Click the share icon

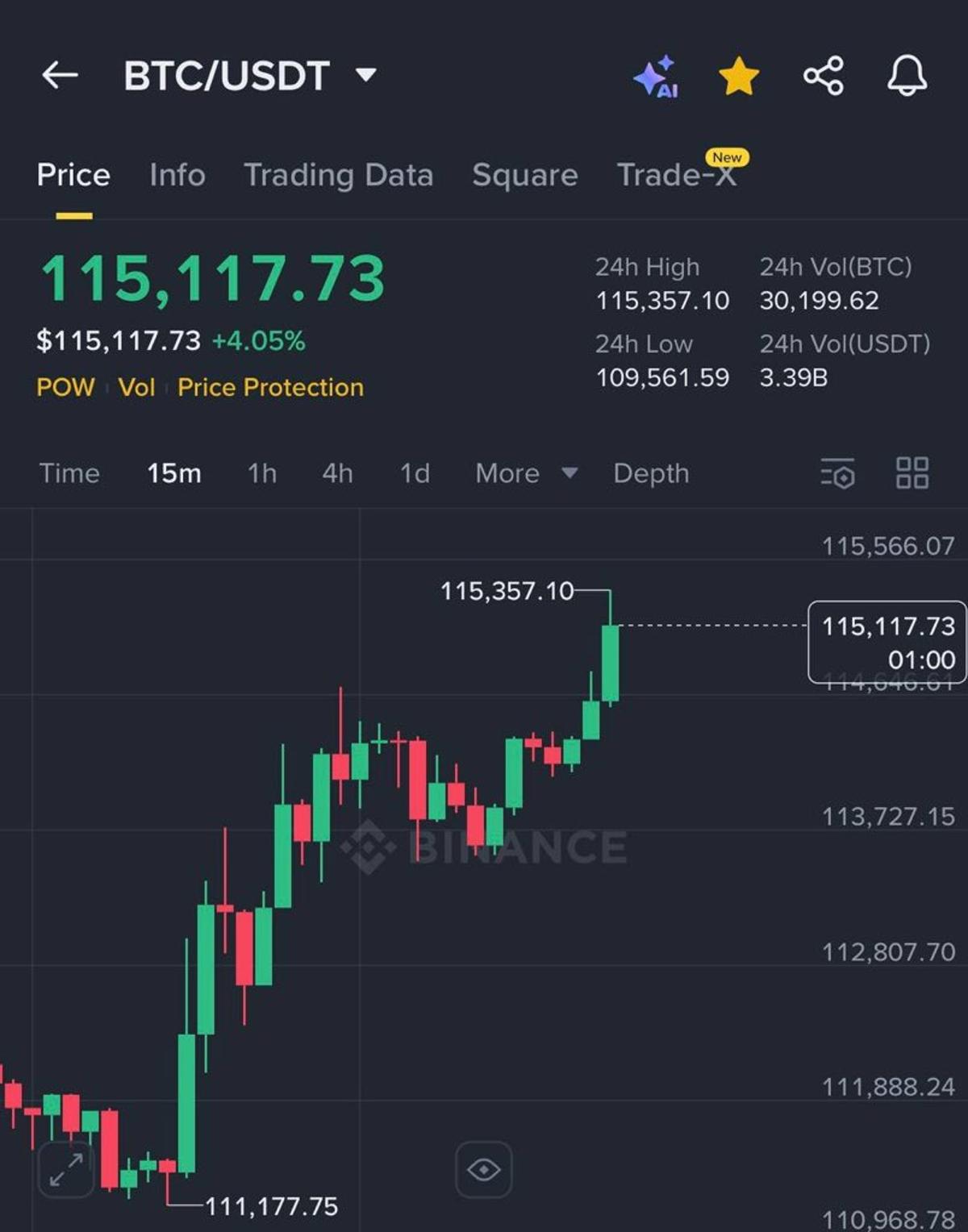coord(823,77)
